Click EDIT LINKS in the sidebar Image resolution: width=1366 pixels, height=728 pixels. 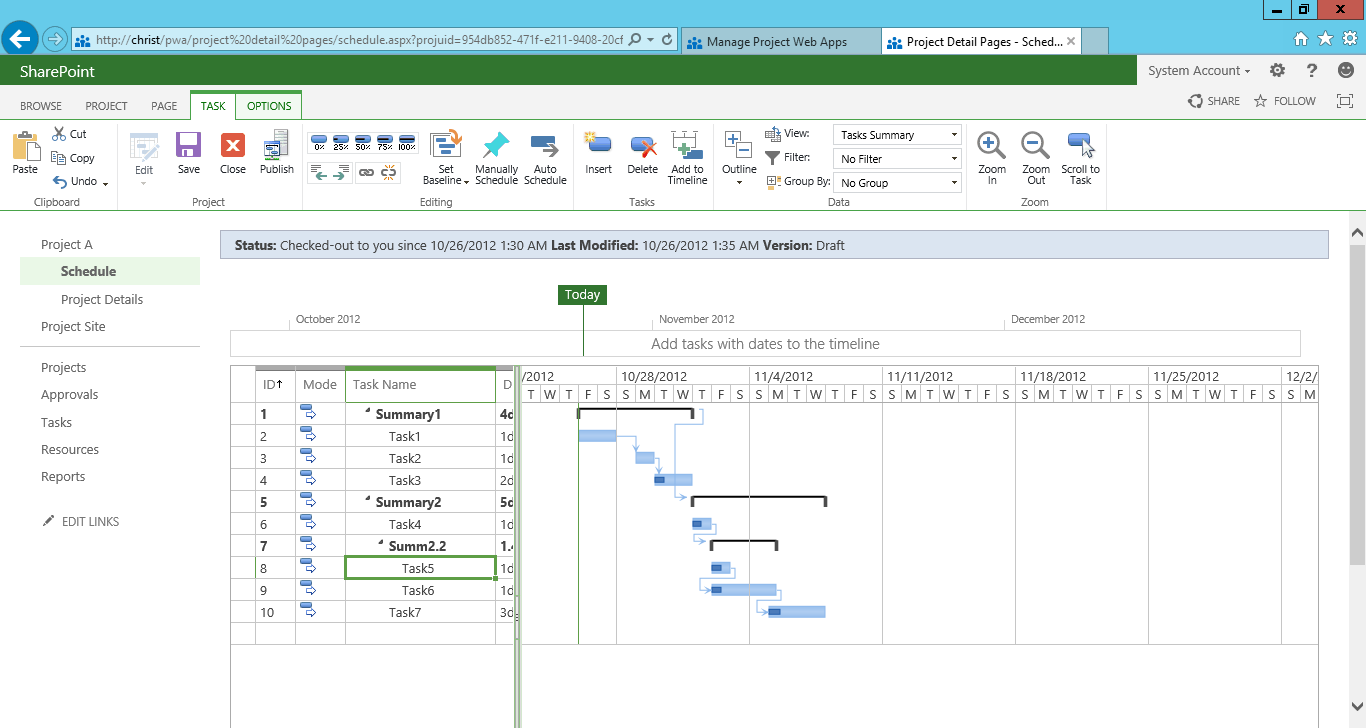[81, 522]
